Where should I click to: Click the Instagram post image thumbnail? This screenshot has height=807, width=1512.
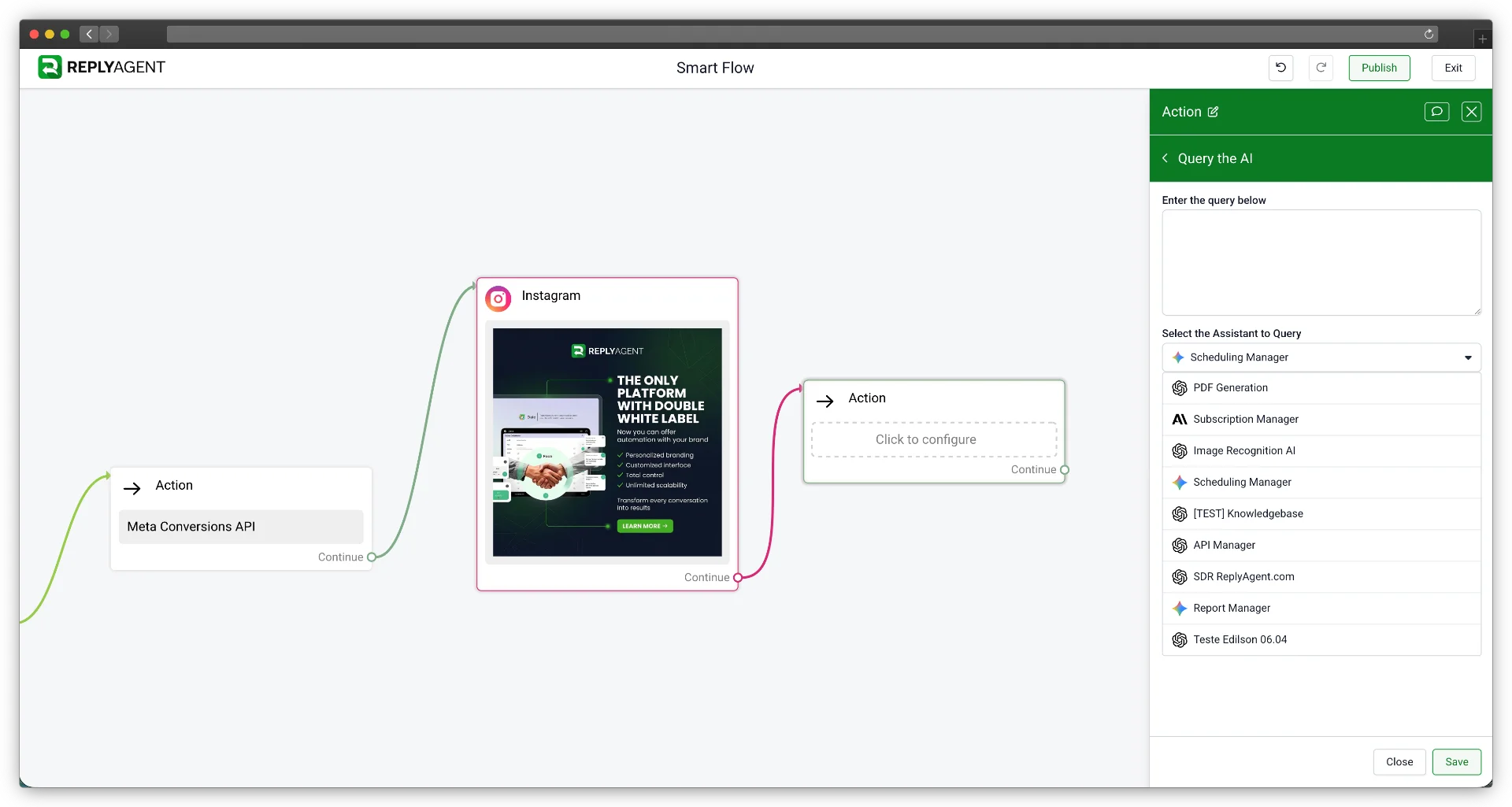click(607, 442)
